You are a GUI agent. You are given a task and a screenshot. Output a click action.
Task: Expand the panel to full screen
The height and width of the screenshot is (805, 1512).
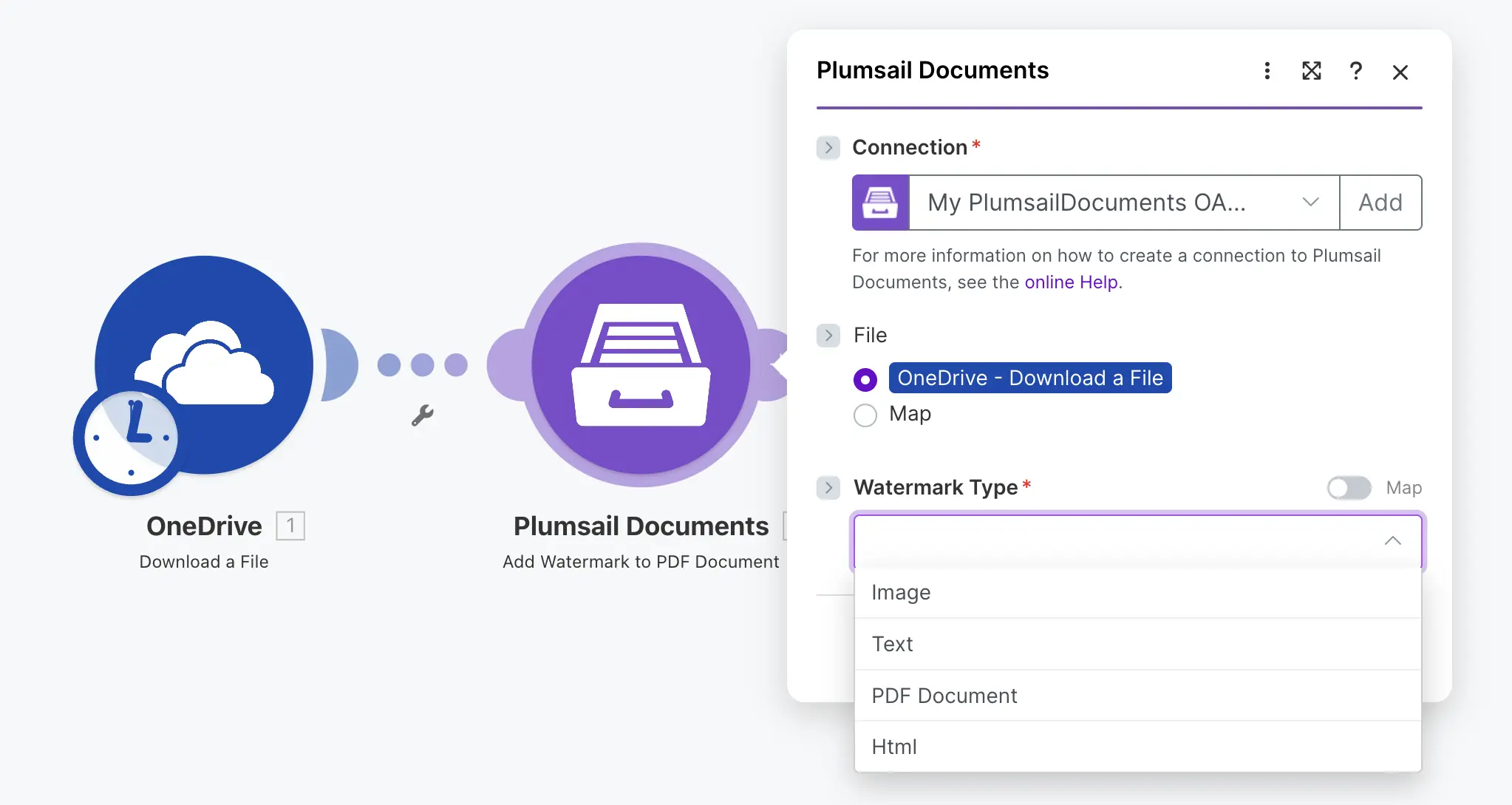click(1312, 71)
